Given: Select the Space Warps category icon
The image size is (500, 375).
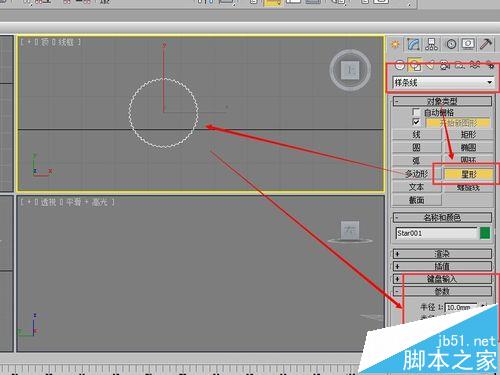Looking at the screenshot, I should pyautogui.click(x=475, y=65).
